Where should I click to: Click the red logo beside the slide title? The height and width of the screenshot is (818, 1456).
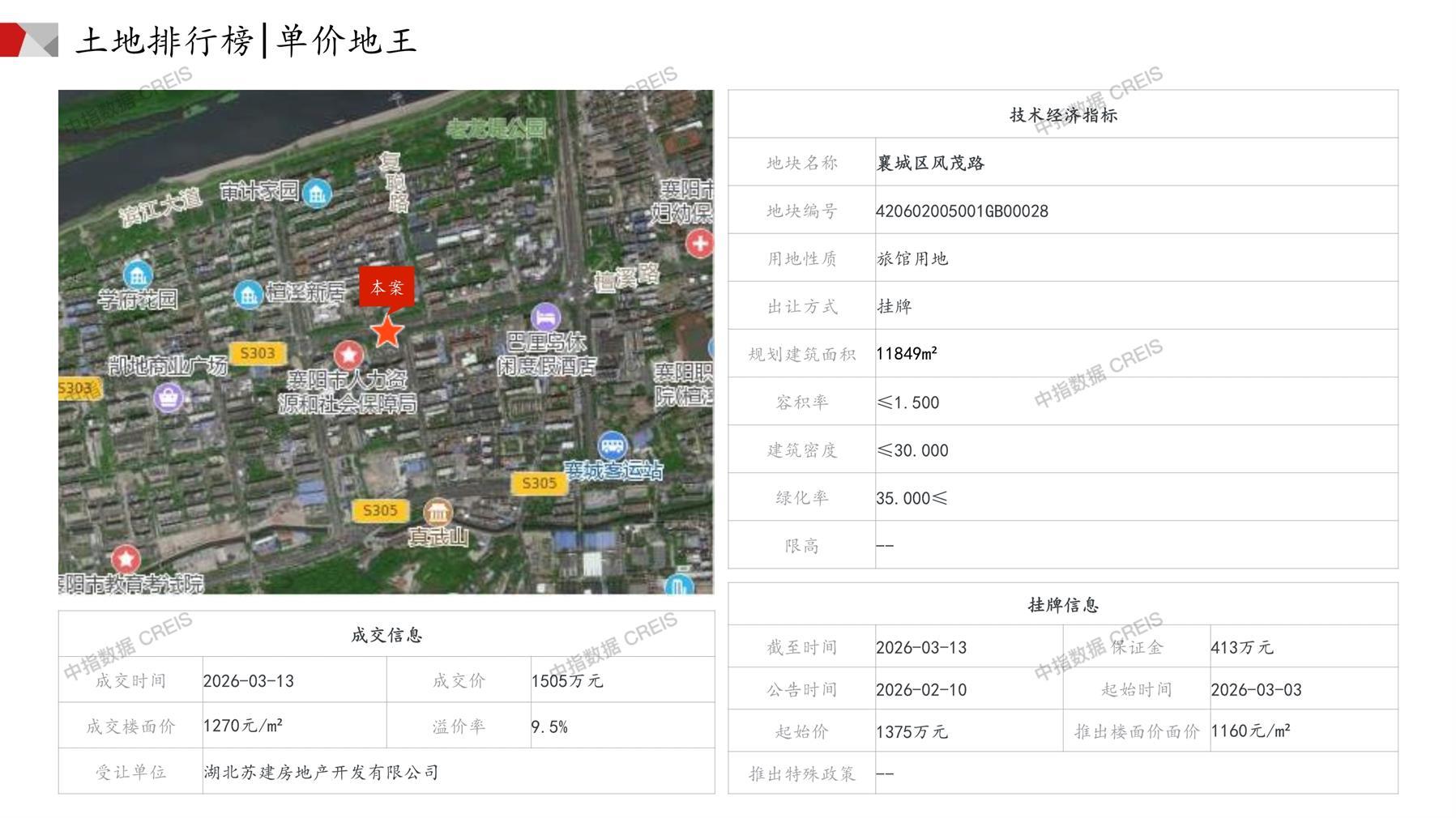[29, 40]
